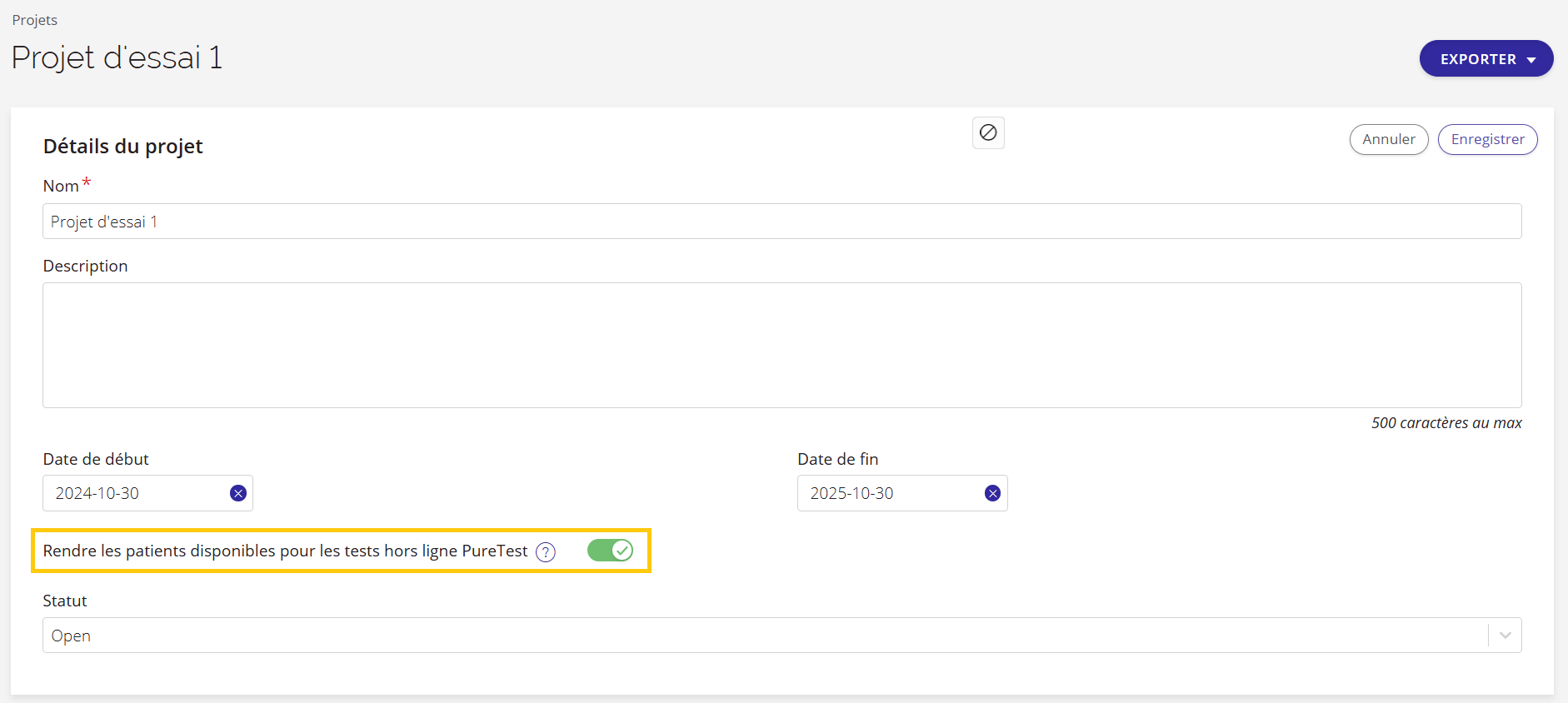Image resolution: width=1568 pixels, height=703 pixels.
Task: Clear the end date 2025-10-30
Action: 992,493
